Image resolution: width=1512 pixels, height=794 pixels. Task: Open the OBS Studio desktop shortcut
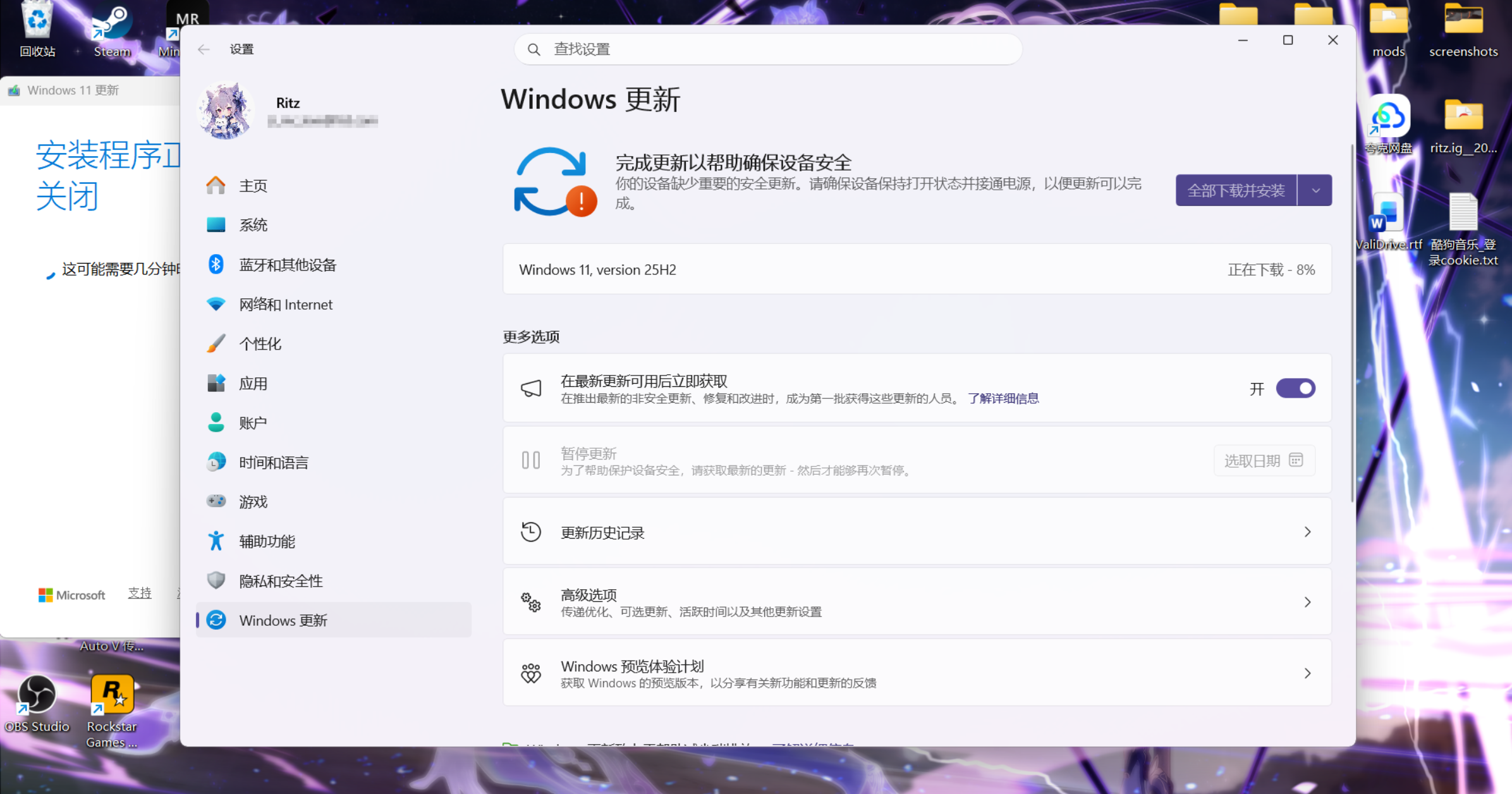[37, 703]
